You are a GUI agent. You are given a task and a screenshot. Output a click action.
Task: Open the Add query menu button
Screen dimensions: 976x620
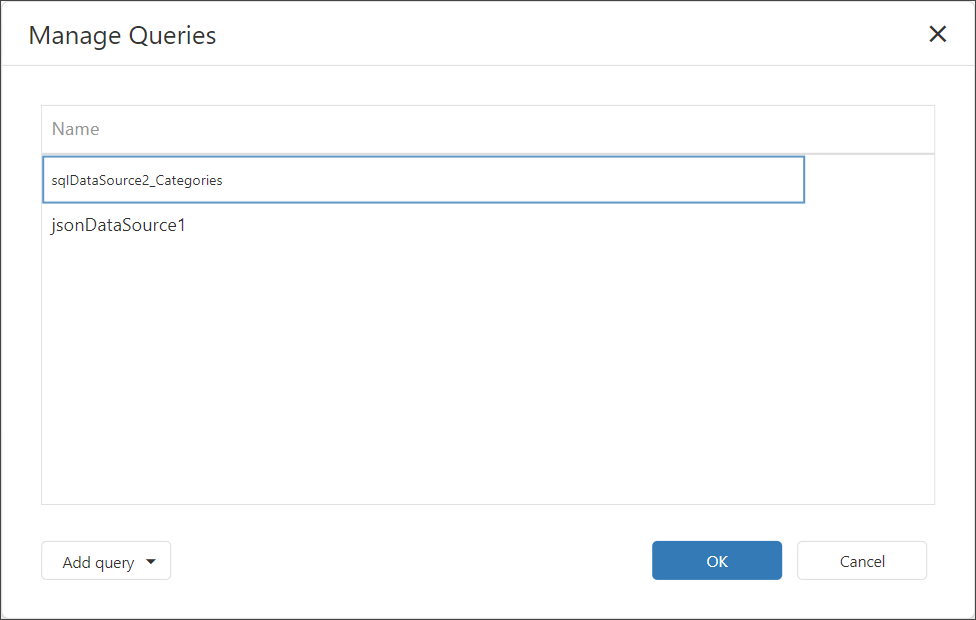coord(106,561)
